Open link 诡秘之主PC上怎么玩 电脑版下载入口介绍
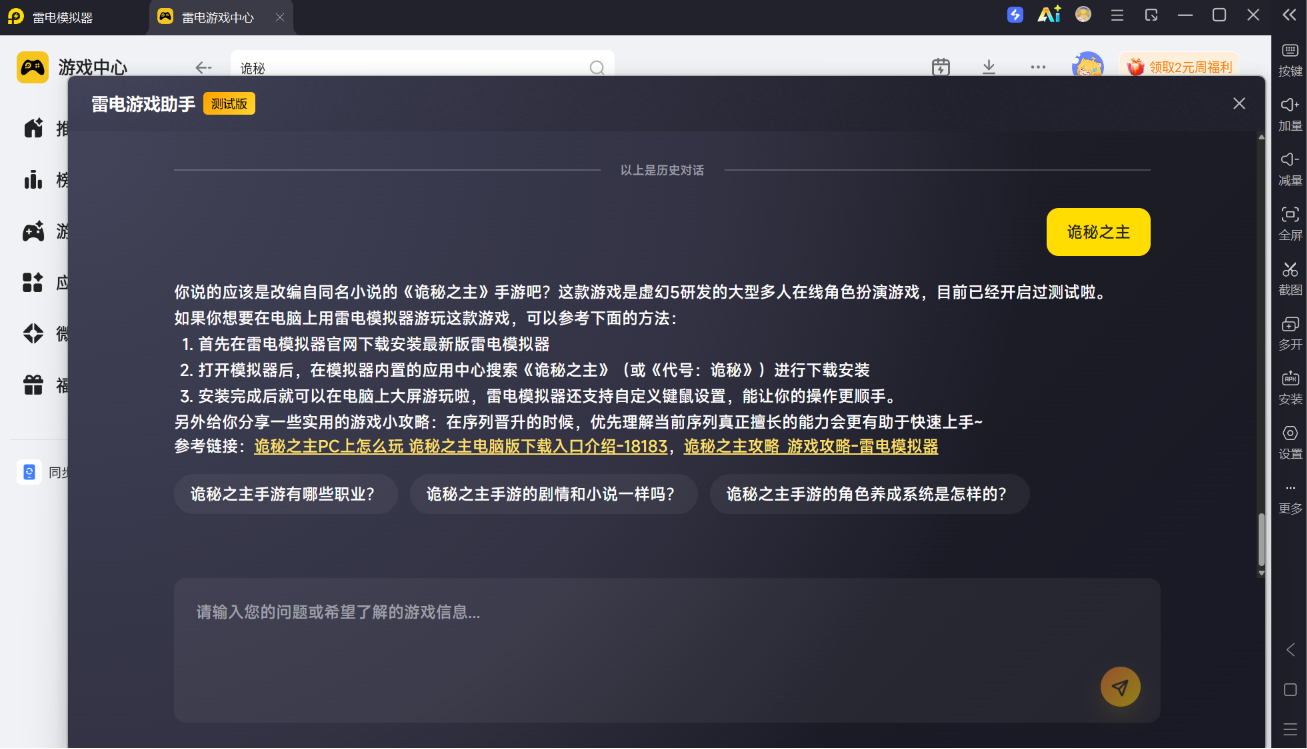 click(461, 447)
